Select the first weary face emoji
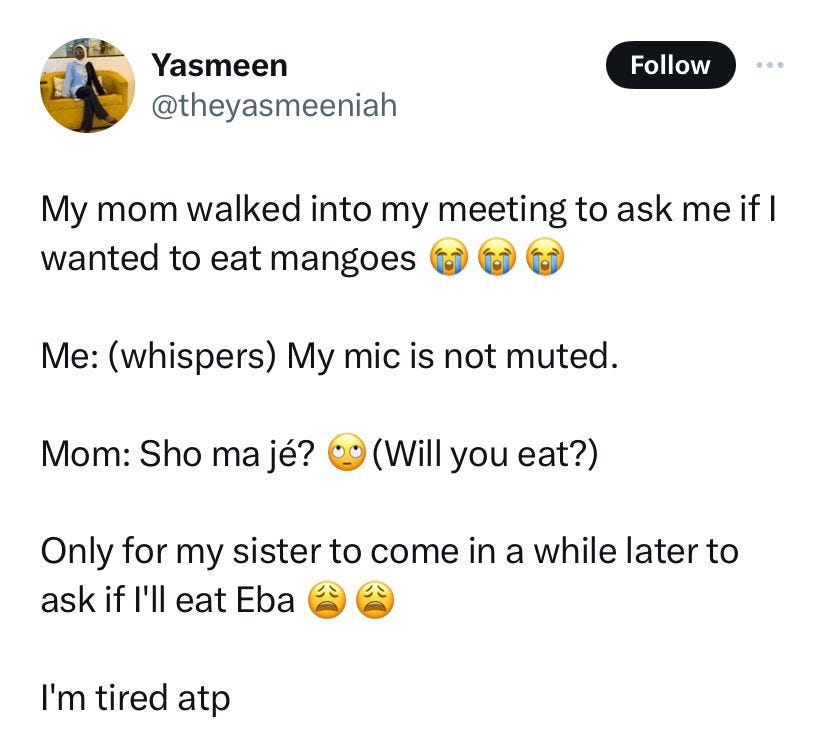This screenshot has height=756, width=828. [327, 599]
